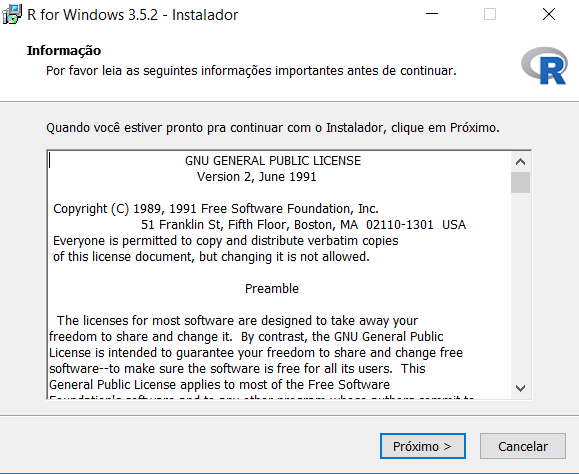The height and width of the screenshot is (474, 579).
Task: Click 'License is intended to guarantee' line
Action: tap(256, 353)
